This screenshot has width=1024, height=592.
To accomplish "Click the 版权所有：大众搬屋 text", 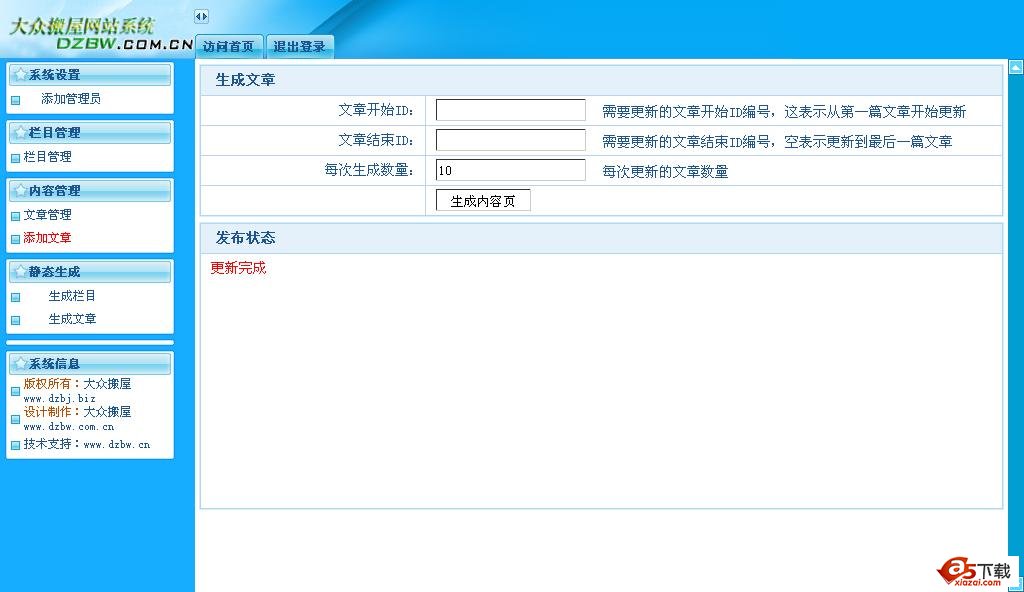I will pos(77,384).
